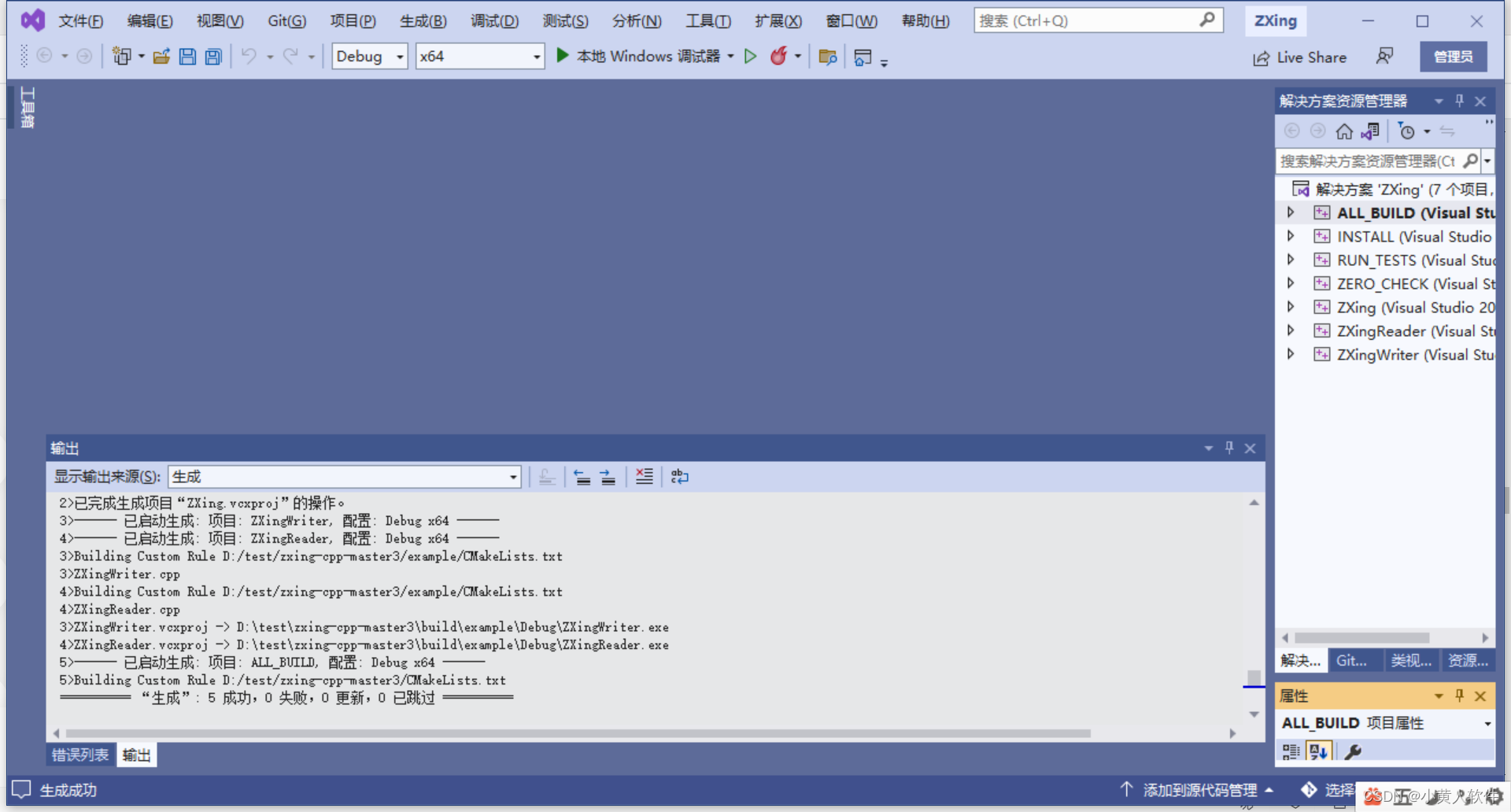This screenshot has width=1511, height=812.
Task: Pin the Output panel
Action: [x=1229, y=448]
